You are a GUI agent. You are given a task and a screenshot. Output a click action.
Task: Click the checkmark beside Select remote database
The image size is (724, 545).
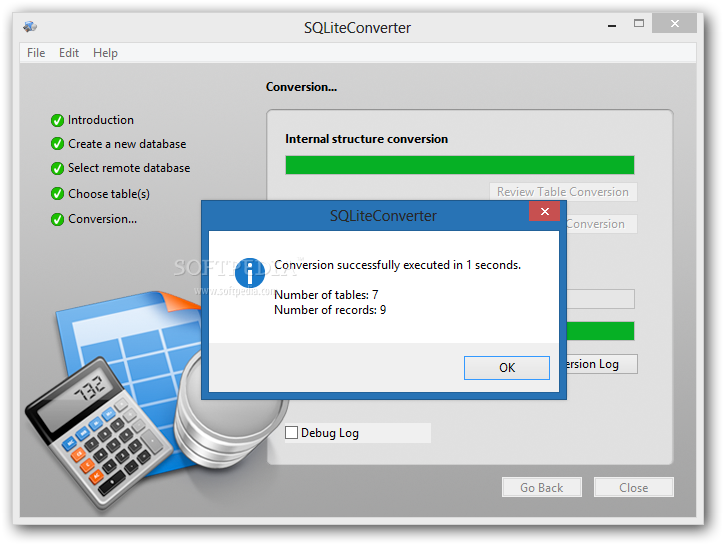tap(57, 169)
